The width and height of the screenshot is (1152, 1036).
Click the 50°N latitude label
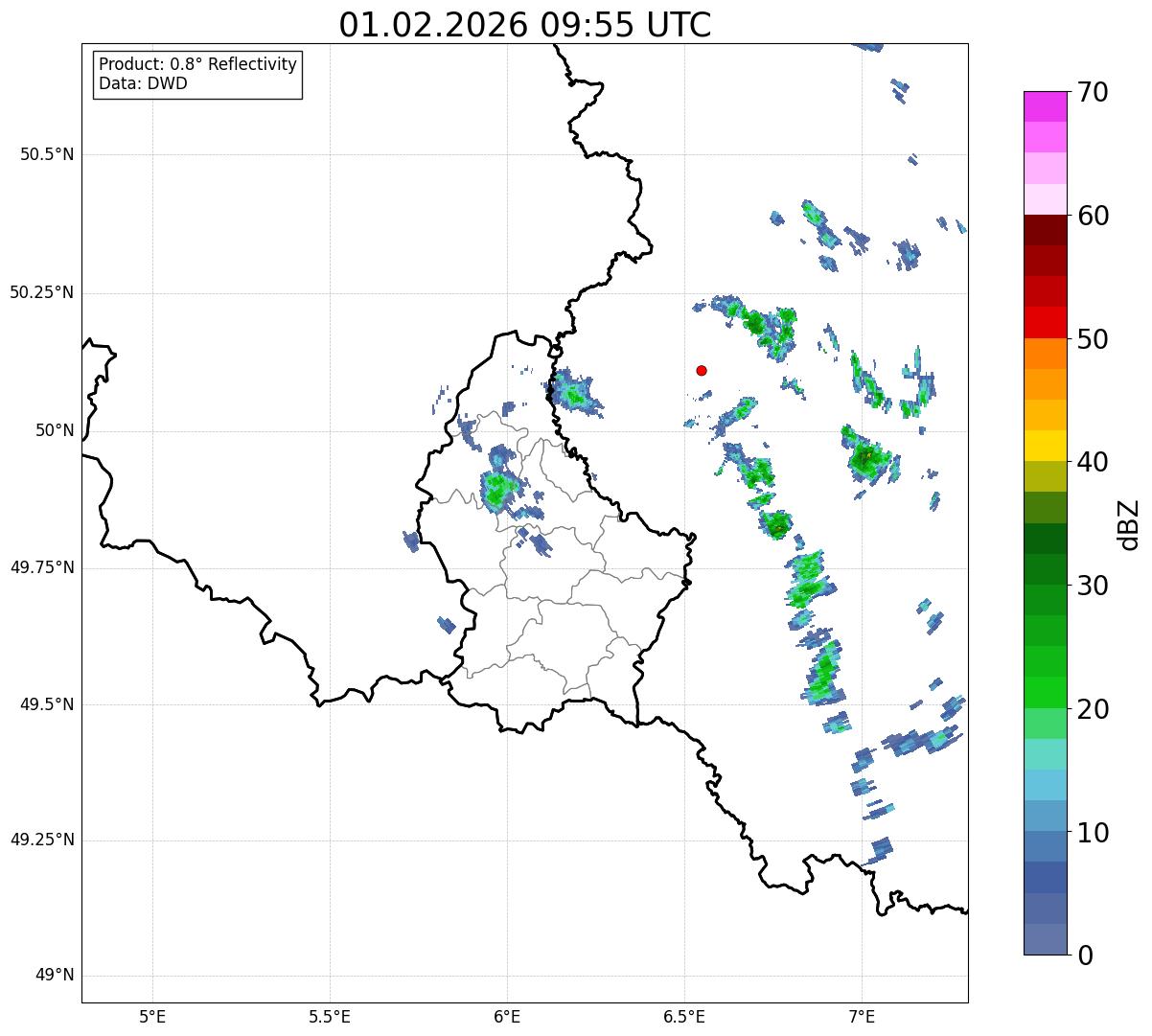click(55, 431)
